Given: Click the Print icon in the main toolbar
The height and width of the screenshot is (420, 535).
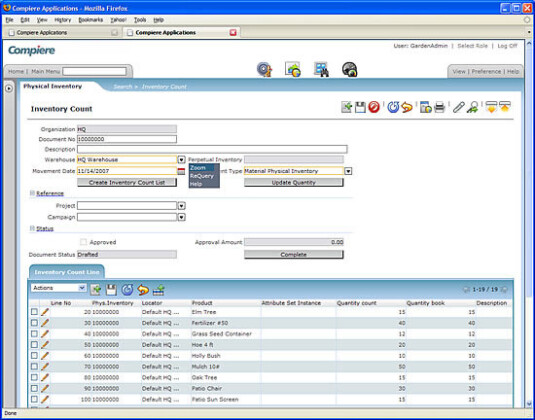Looking at the screenshot, I should coord(439,107).
